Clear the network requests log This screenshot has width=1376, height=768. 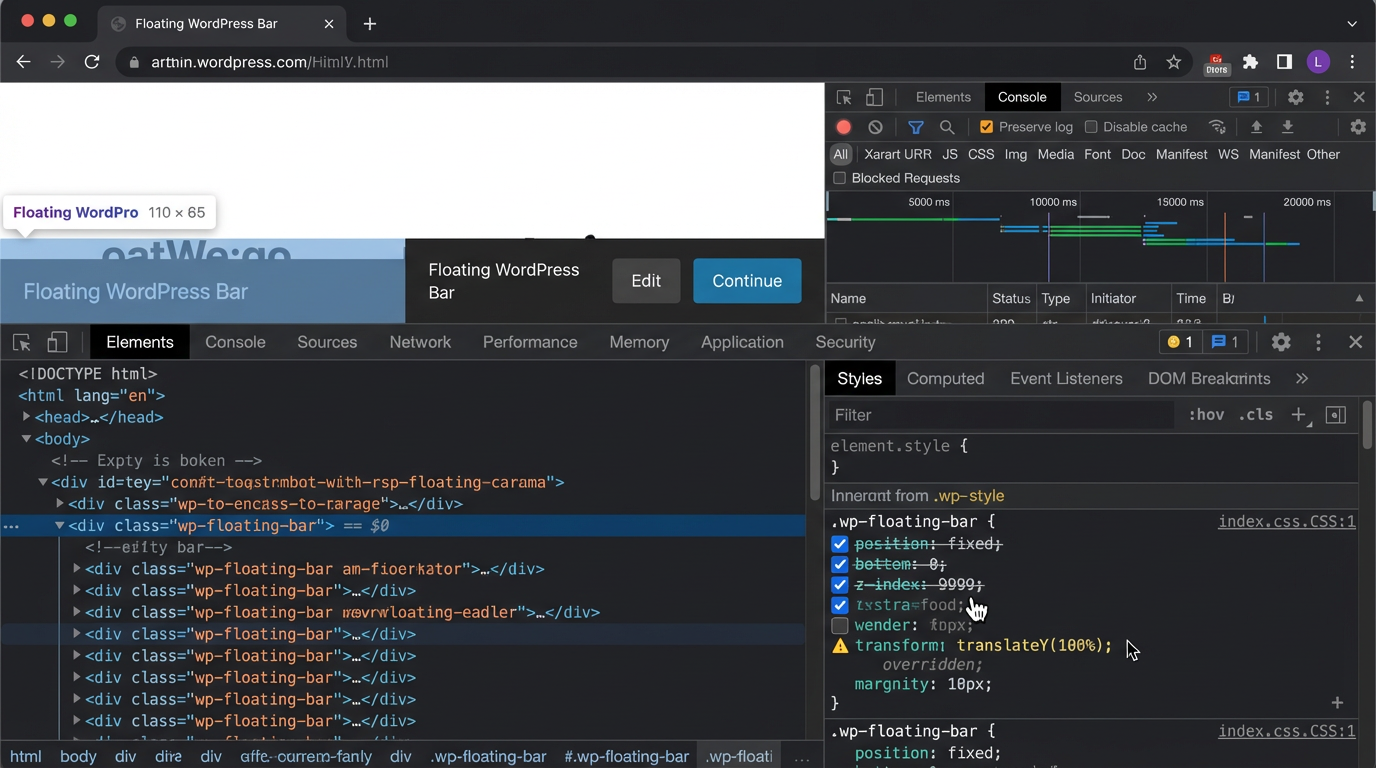pos(875,127)
